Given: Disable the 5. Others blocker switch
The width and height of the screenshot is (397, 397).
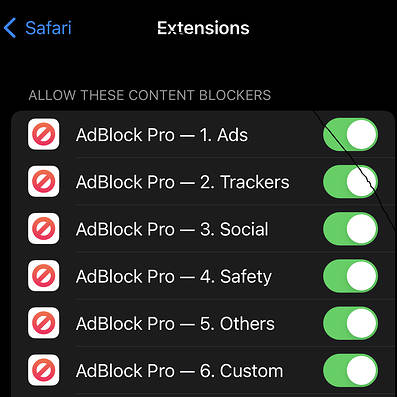Looking at the screenshot, I should click(350, 323).
